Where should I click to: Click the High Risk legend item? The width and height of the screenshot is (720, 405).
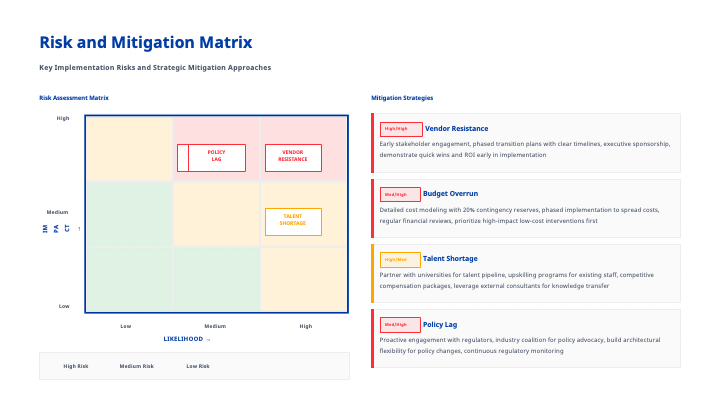point(76,366)
